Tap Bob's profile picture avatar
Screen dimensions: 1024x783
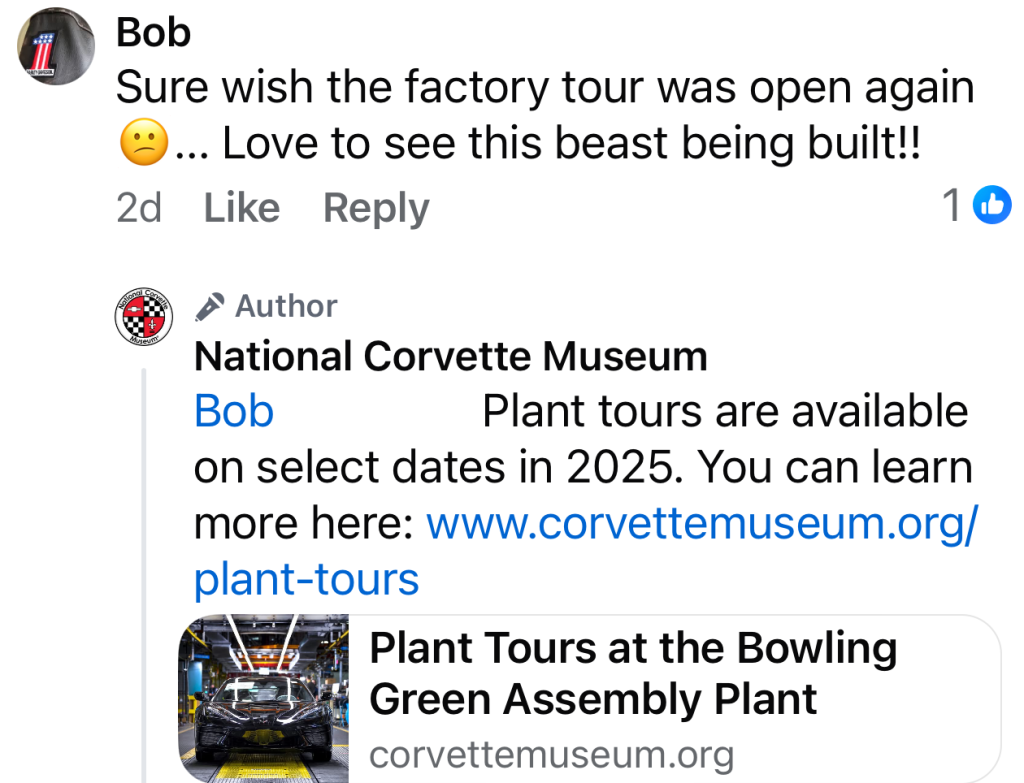pyautogui.click(x=56, y=48)
